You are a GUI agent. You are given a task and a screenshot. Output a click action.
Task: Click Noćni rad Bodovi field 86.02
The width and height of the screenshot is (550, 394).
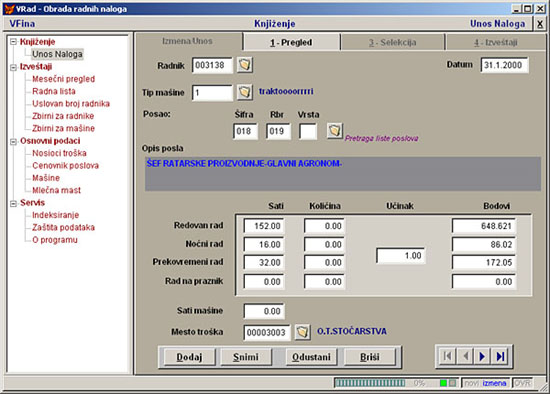point(484,244)
